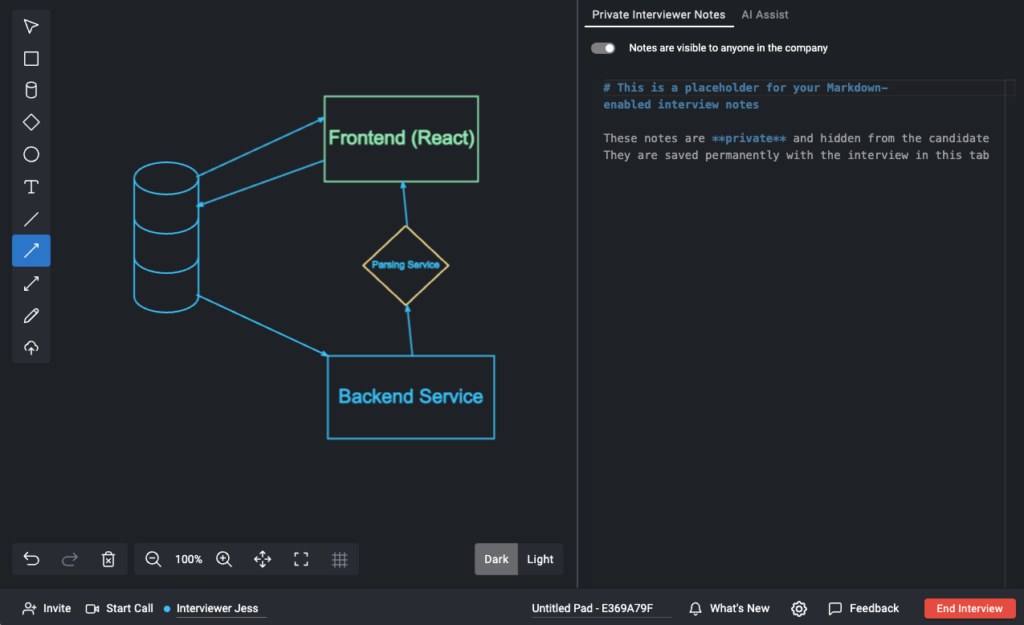
Task: Toggle notes visibility to company switch
Action: [x=603, y=48]
